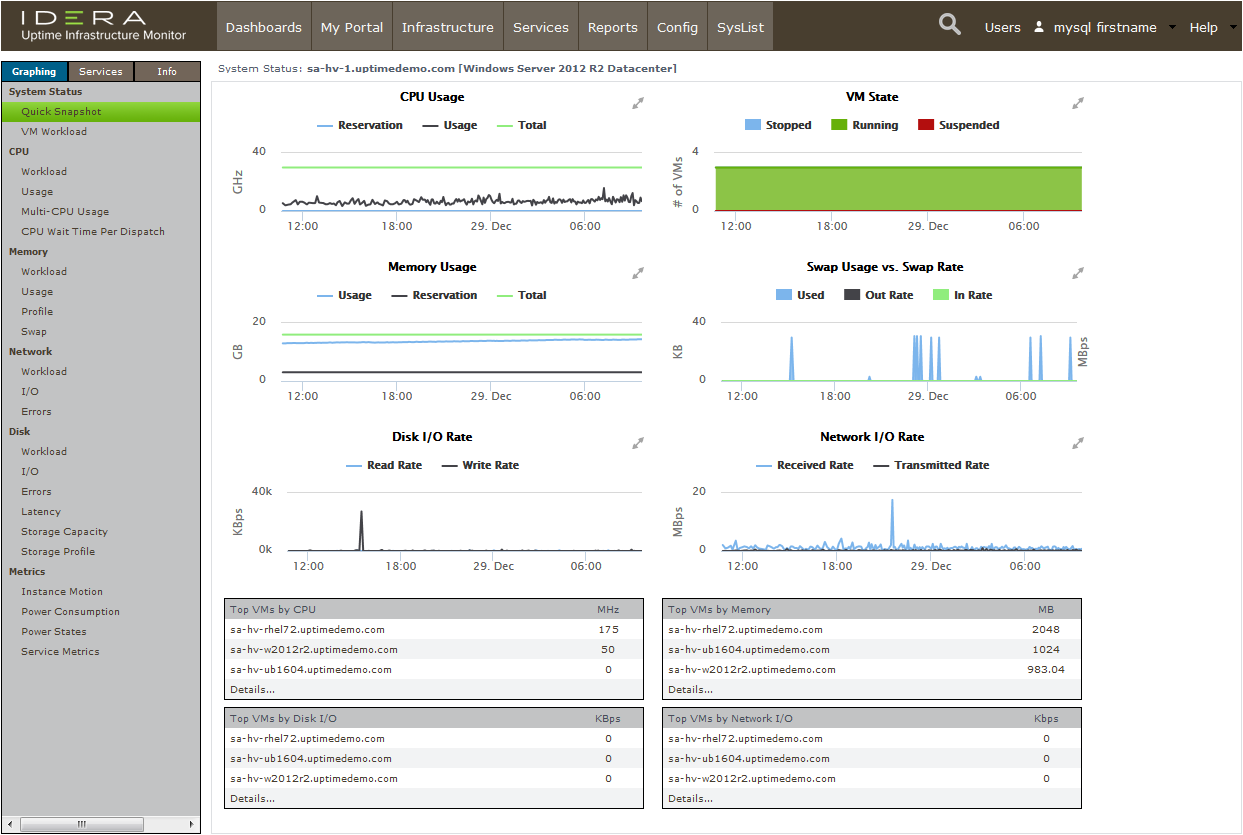The image size is (1243, 835).
Task: Click the search magnifier icon
Action: pyautogui.click(x=949, y=25)
